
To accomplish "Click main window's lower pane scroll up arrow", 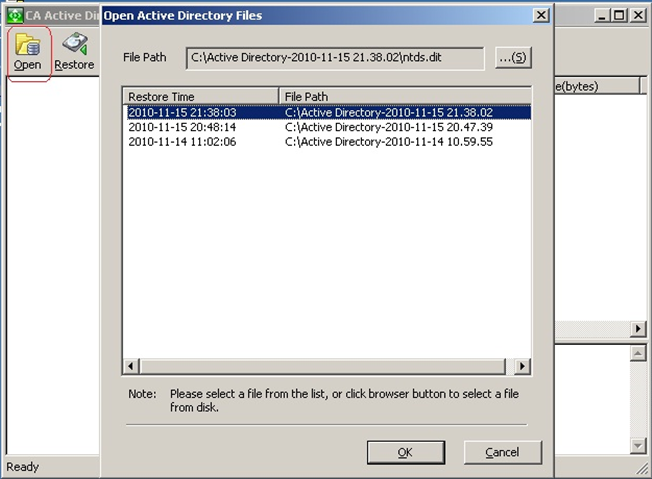I will (x=638, y=353).
